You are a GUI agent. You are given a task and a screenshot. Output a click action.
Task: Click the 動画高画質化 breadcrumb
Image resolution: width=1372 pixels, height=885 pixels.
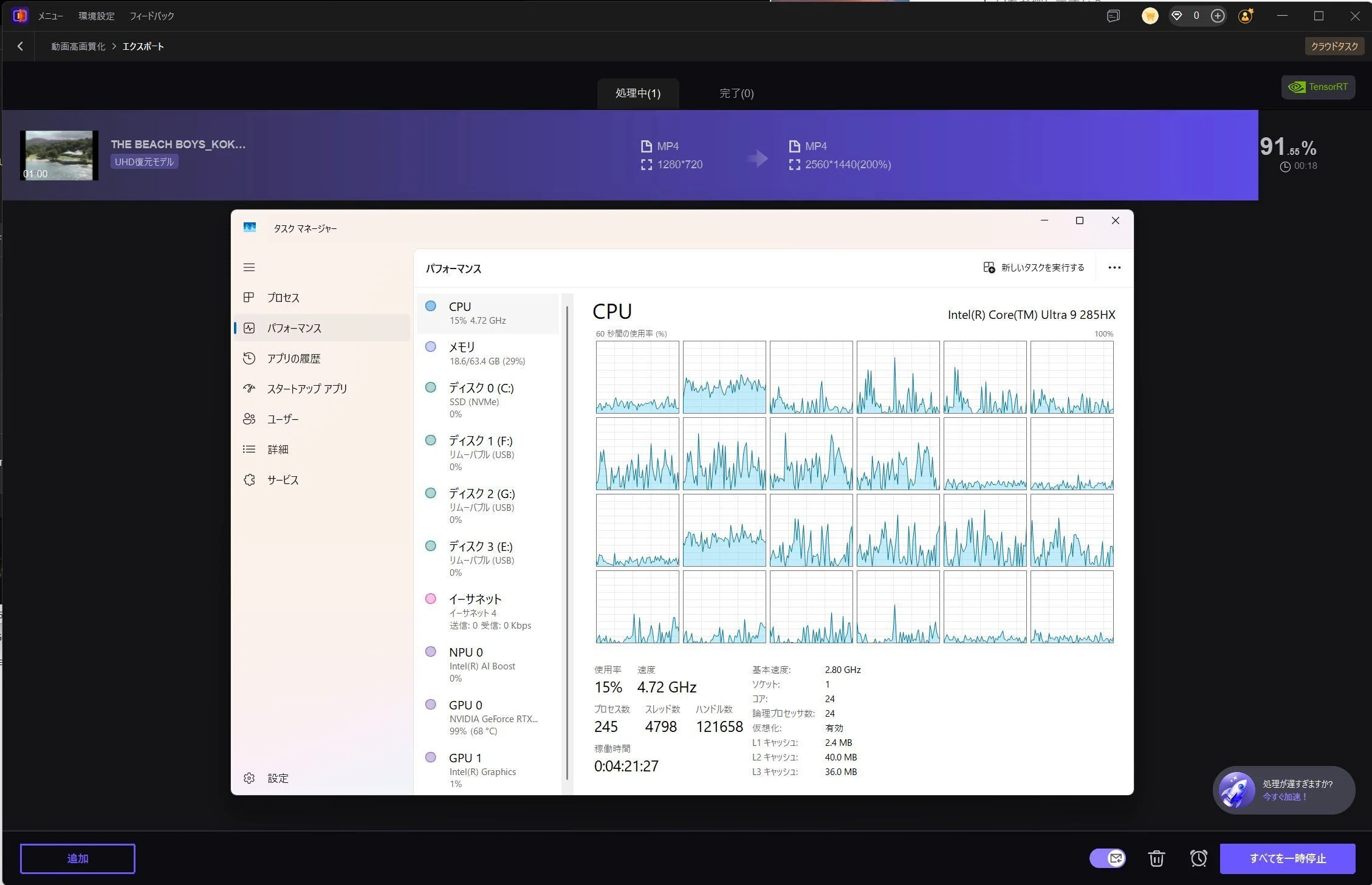coord(78,46)
